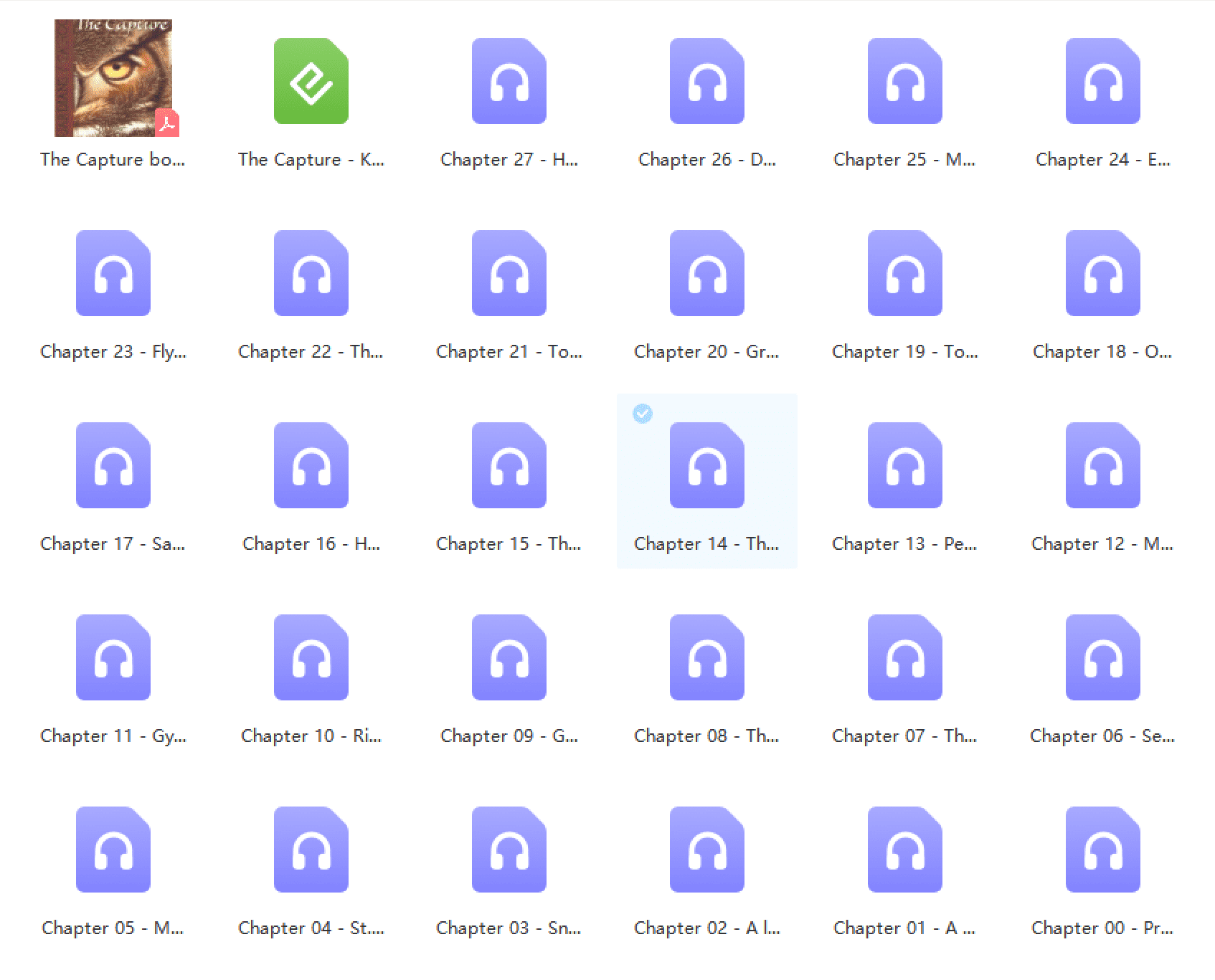Click the Chapter 08 file name label
Screen dimensions: 1215x980
pos(706,736)
